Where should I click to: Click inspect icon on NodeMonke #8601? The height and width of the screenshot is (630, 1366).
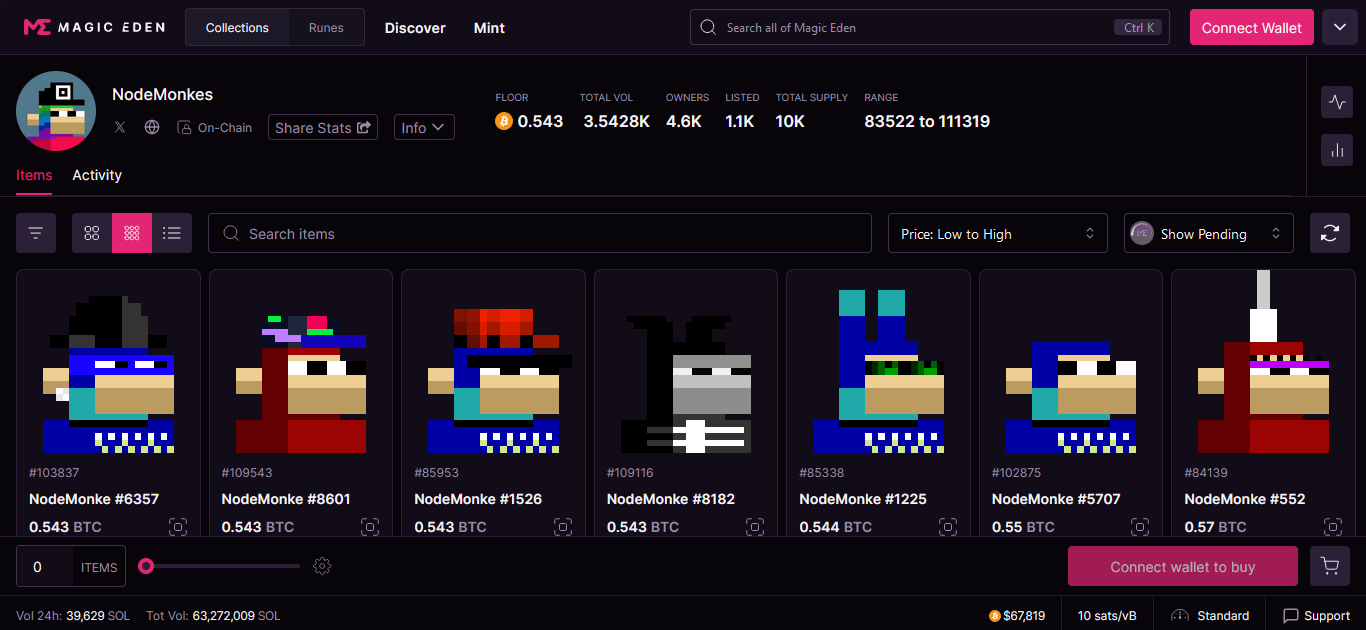(x=370, y=527)
